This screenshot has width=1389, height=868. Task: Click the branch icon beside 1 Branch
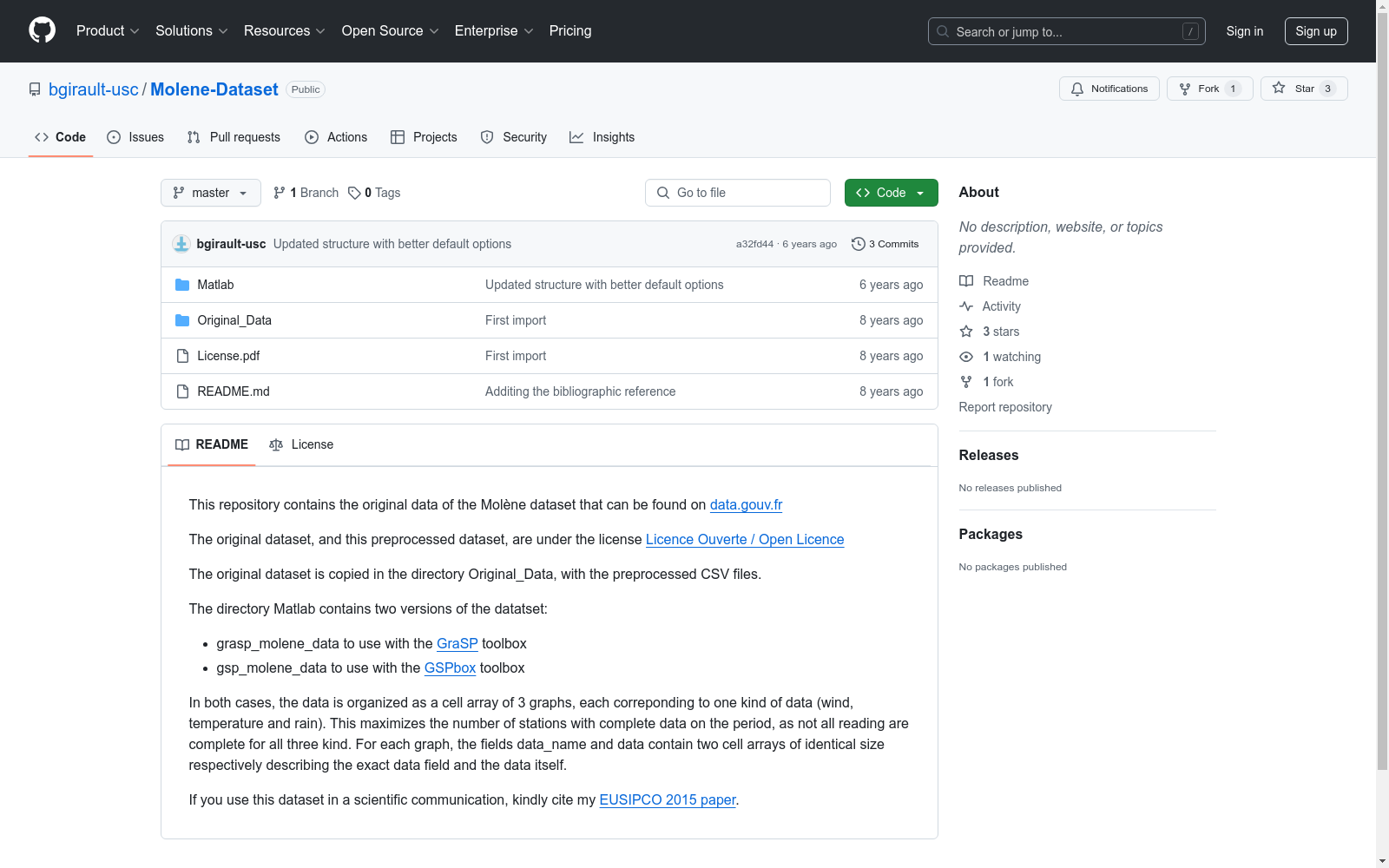click(280, 193)
